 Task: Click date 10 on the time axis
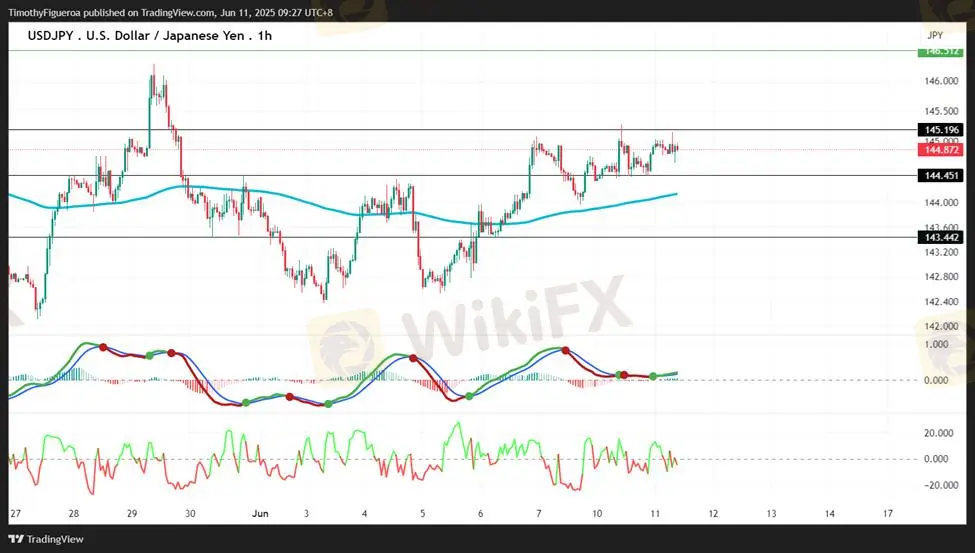(596, 513)
